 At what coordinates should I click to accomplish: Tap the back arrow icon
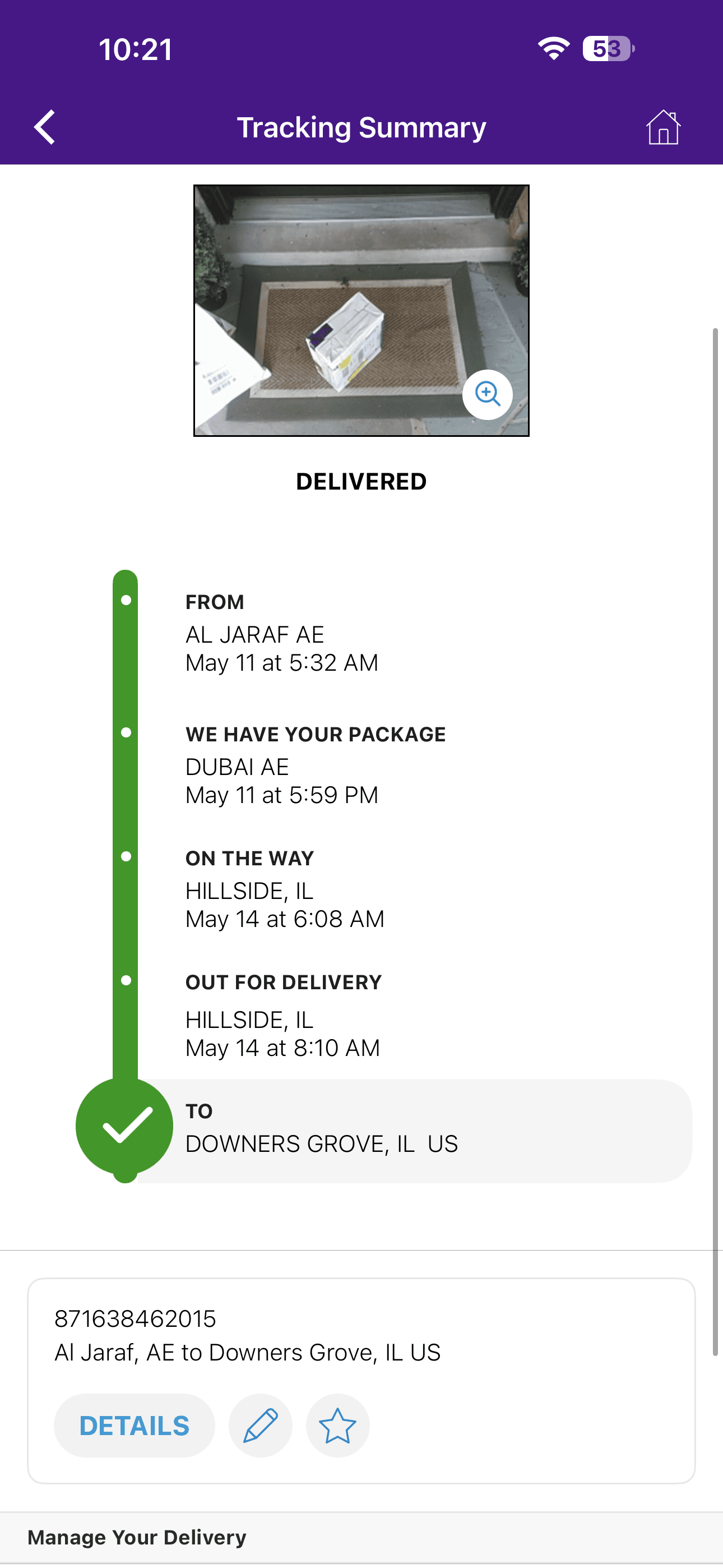(44, 127)
